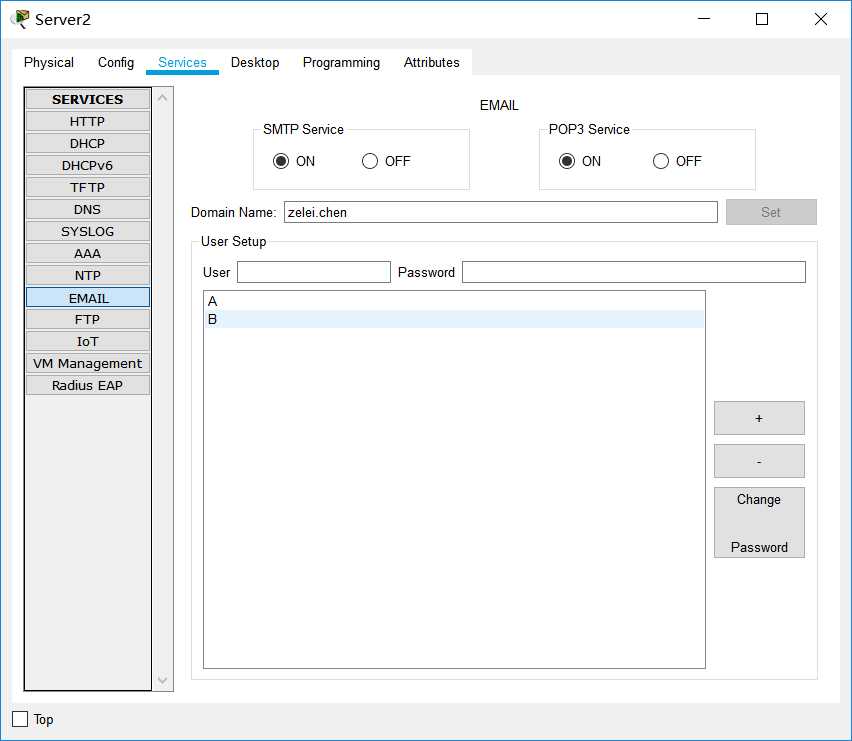Select the IoT service

point(87,341)
